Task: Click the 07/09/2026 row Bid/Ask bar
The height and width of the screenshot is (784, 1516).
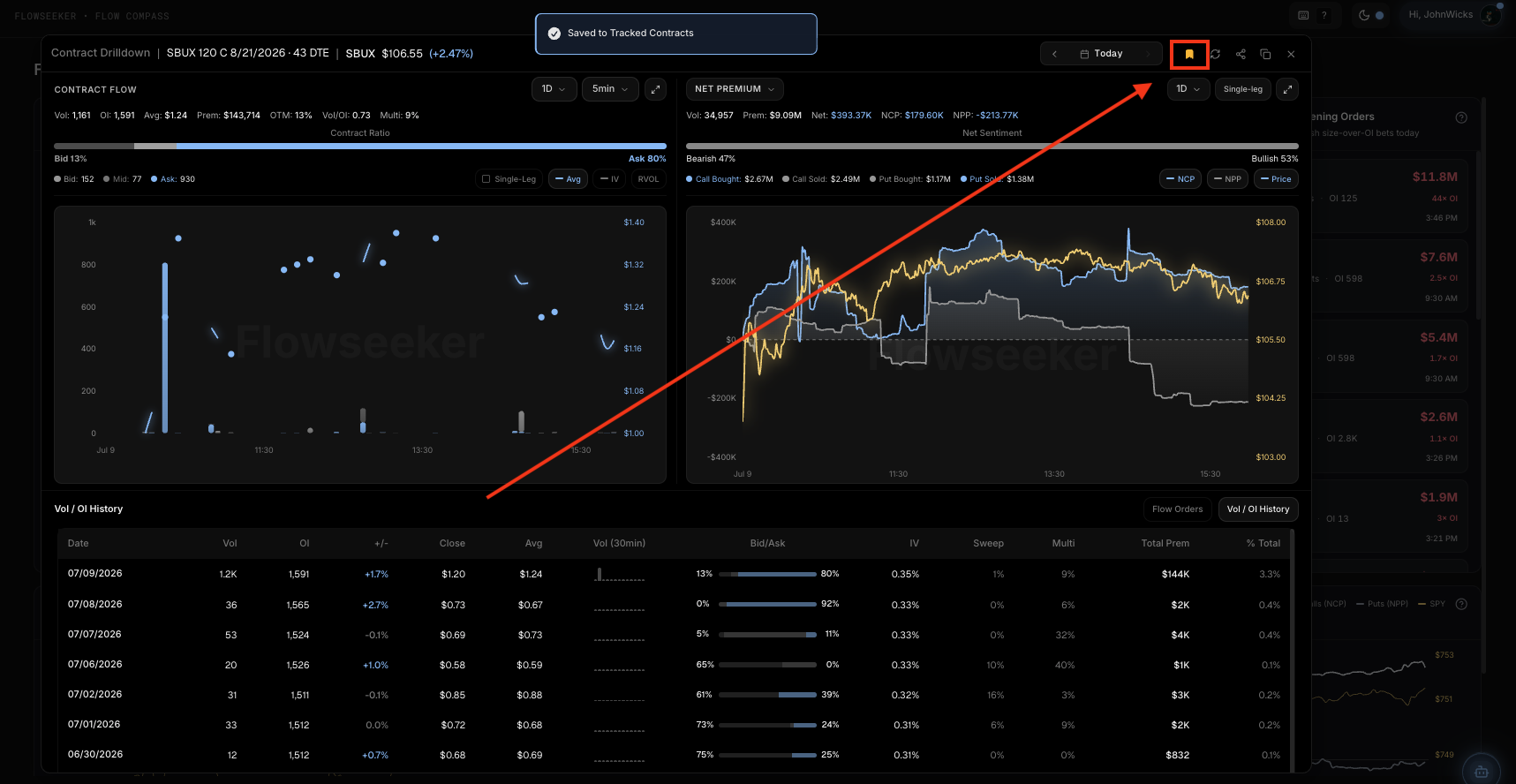Action: point(767,574)
